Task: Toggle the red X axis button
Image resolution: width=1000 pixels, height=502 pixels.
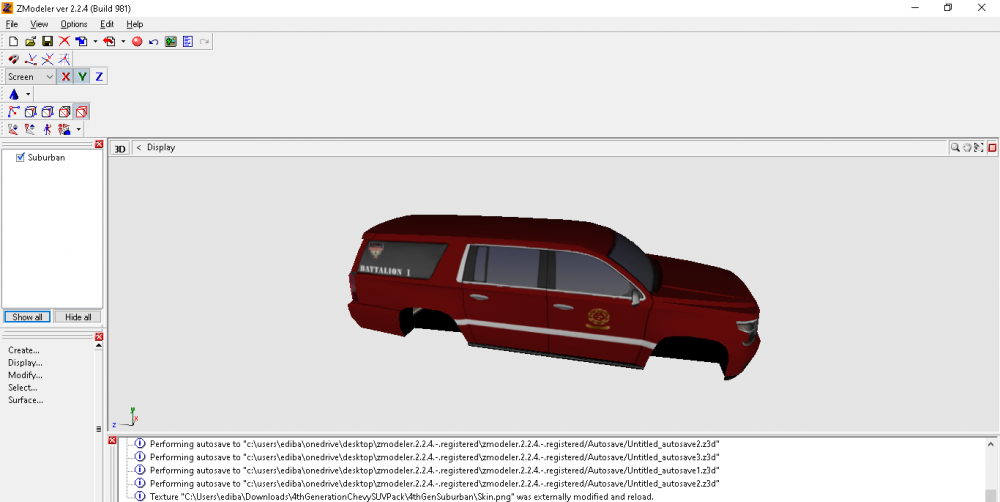Action: [66, 76]
